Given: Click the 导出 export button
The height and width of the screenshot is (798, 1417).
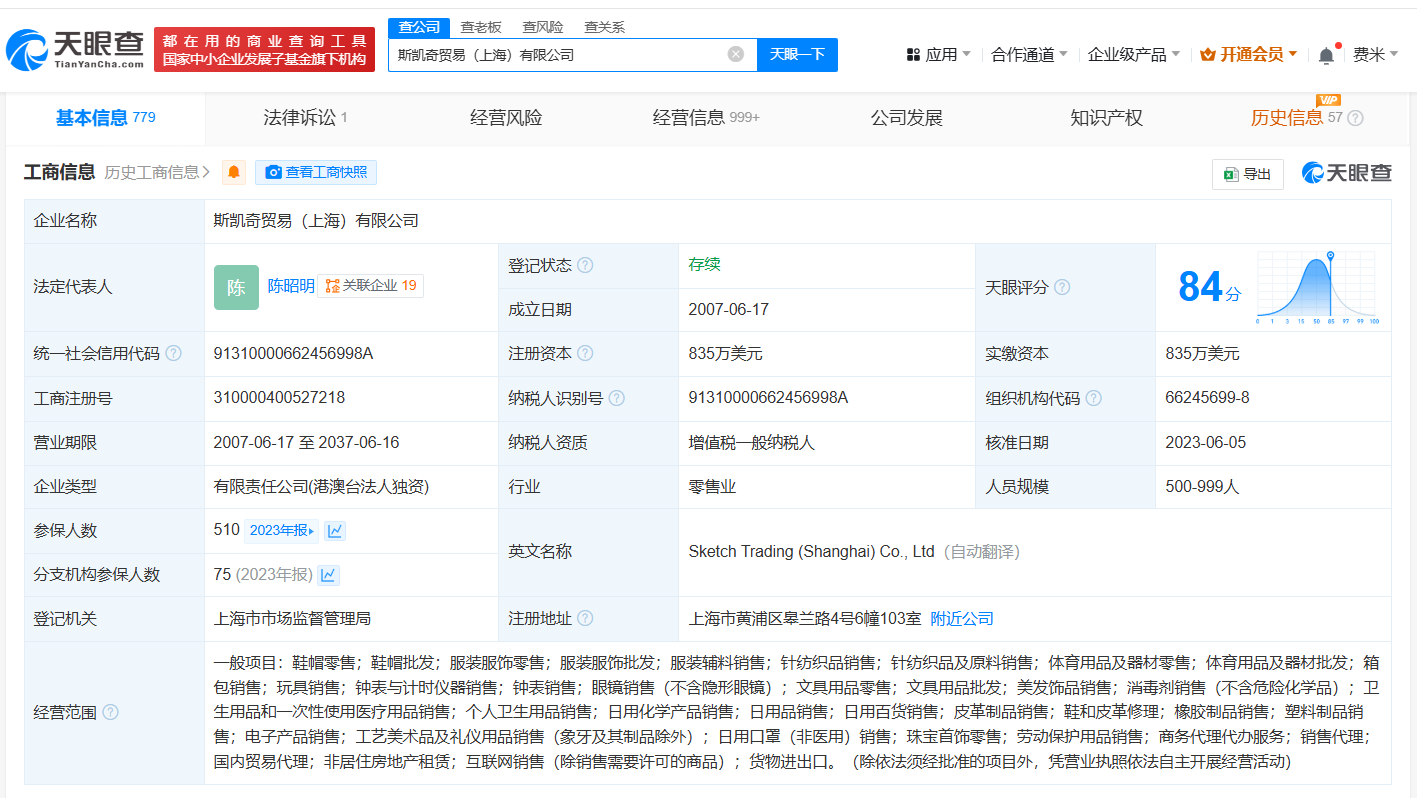Looking at the screenshot, I should coord(1248,174).
